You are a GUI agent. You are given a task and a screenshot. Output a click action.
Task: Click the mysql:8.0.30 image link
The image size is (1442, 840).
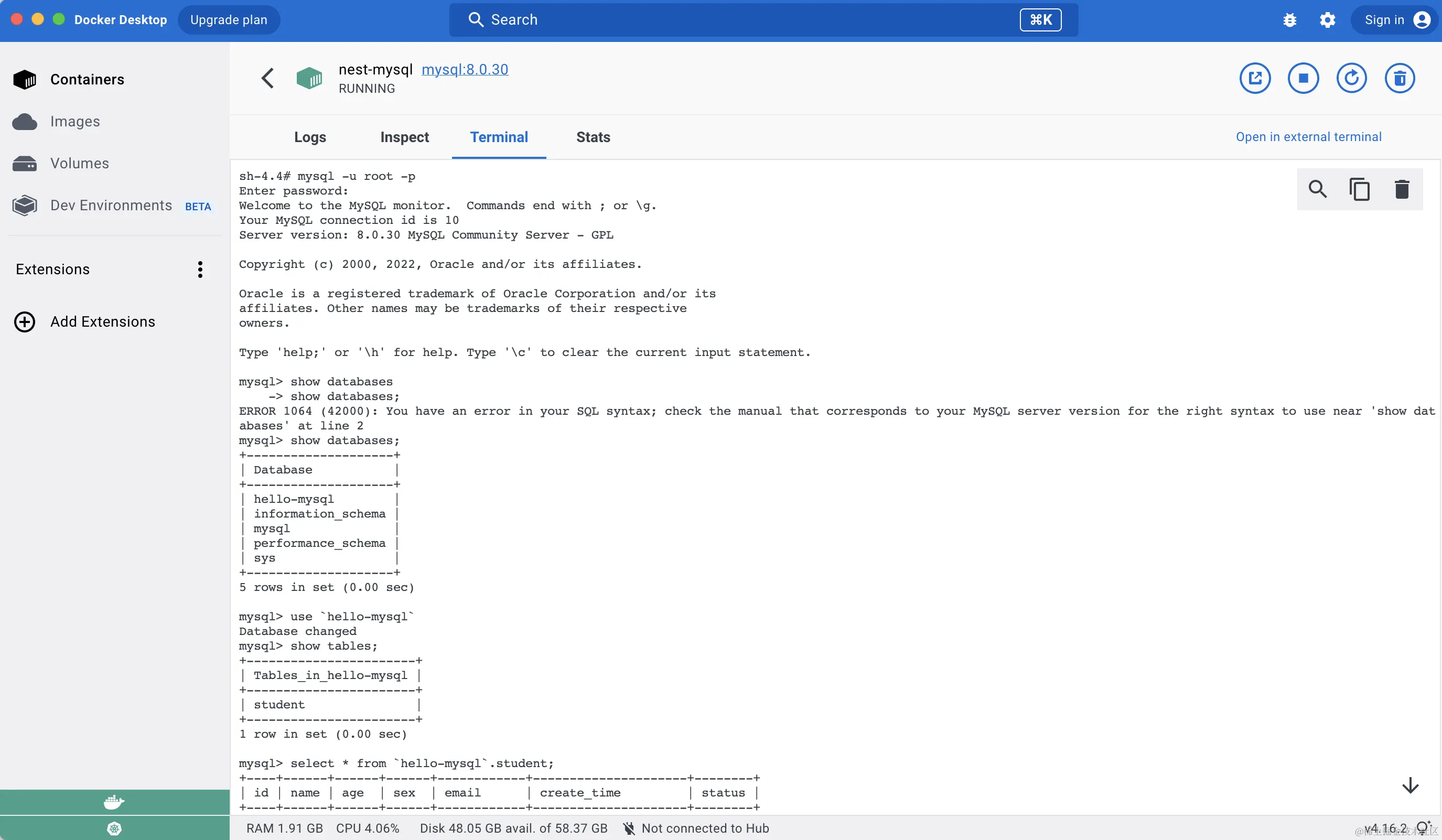(x=464, y=69)
